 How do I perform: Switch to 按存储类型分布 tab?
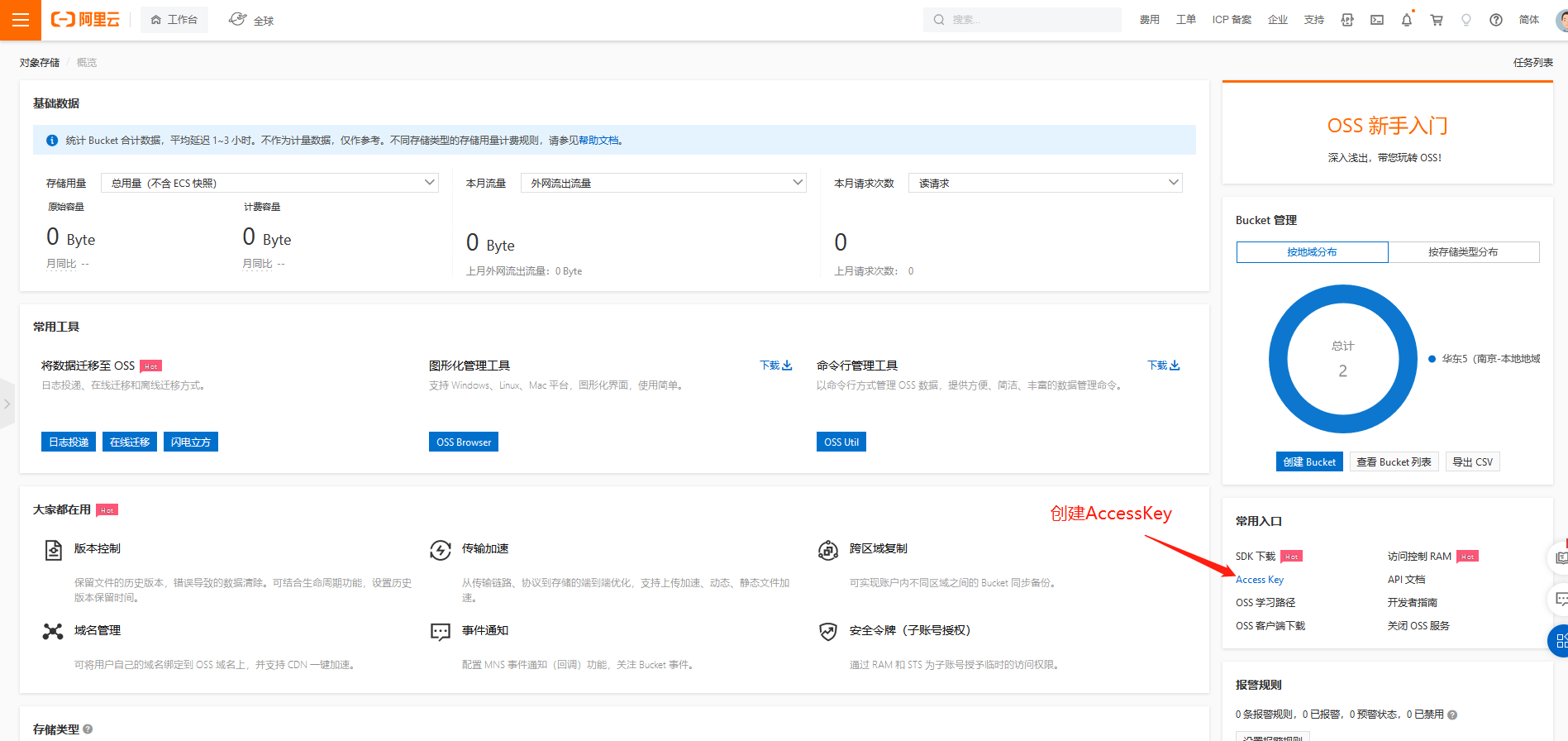tap(1464, 252)
